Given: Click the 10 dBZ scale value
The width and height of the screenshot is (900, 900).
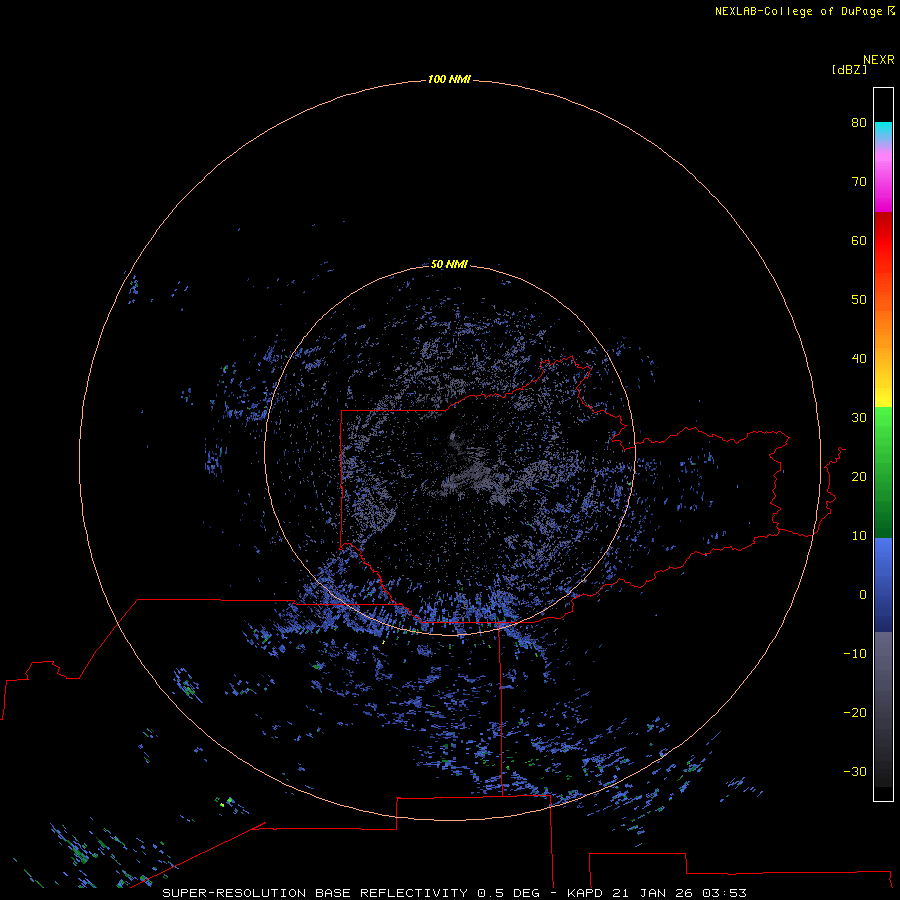Looking at the screenshot, I should pyautogui.click(x=859, y=536).
